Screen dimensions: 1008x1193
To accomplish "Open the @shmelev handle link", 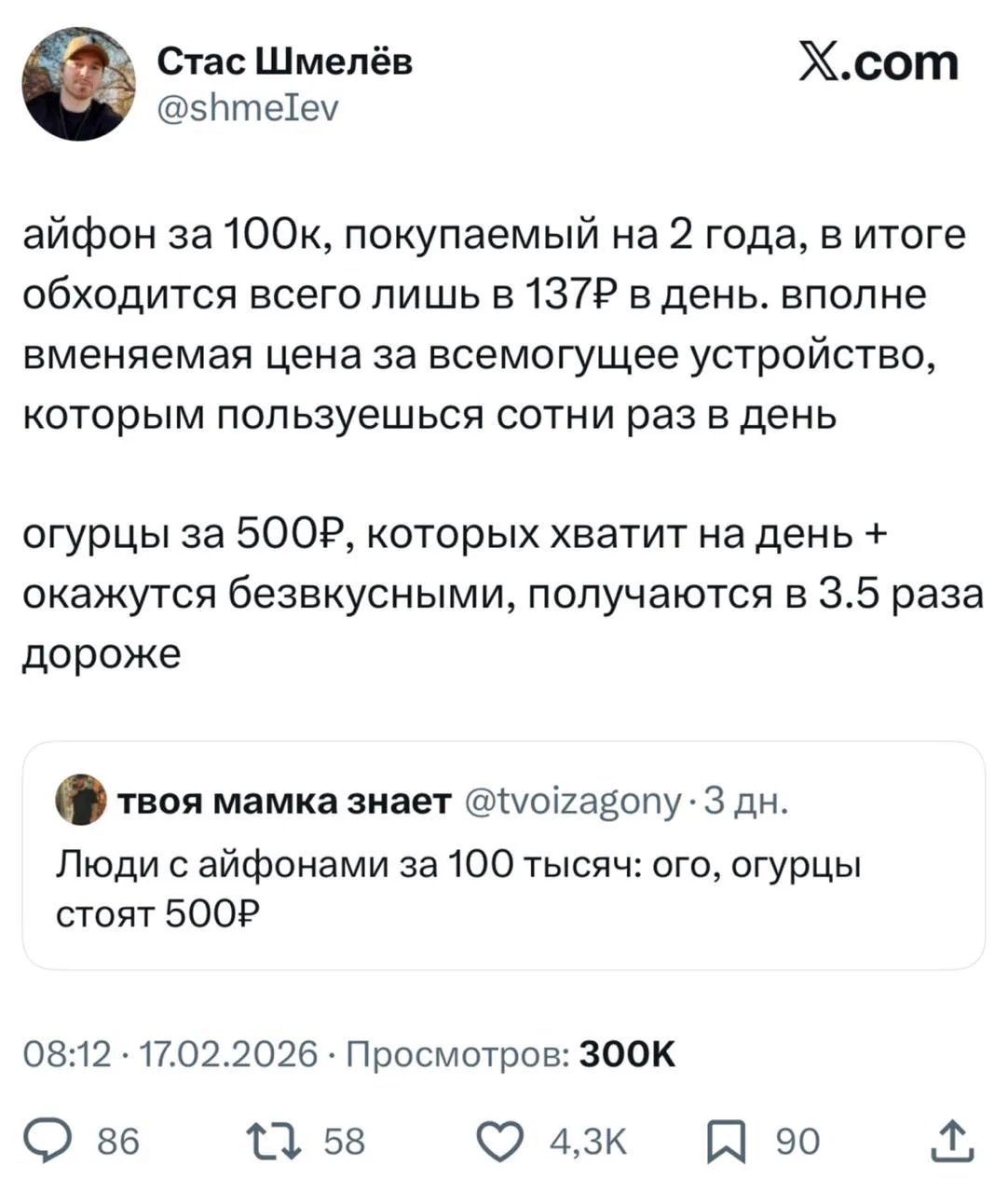I will click(248, 109).
